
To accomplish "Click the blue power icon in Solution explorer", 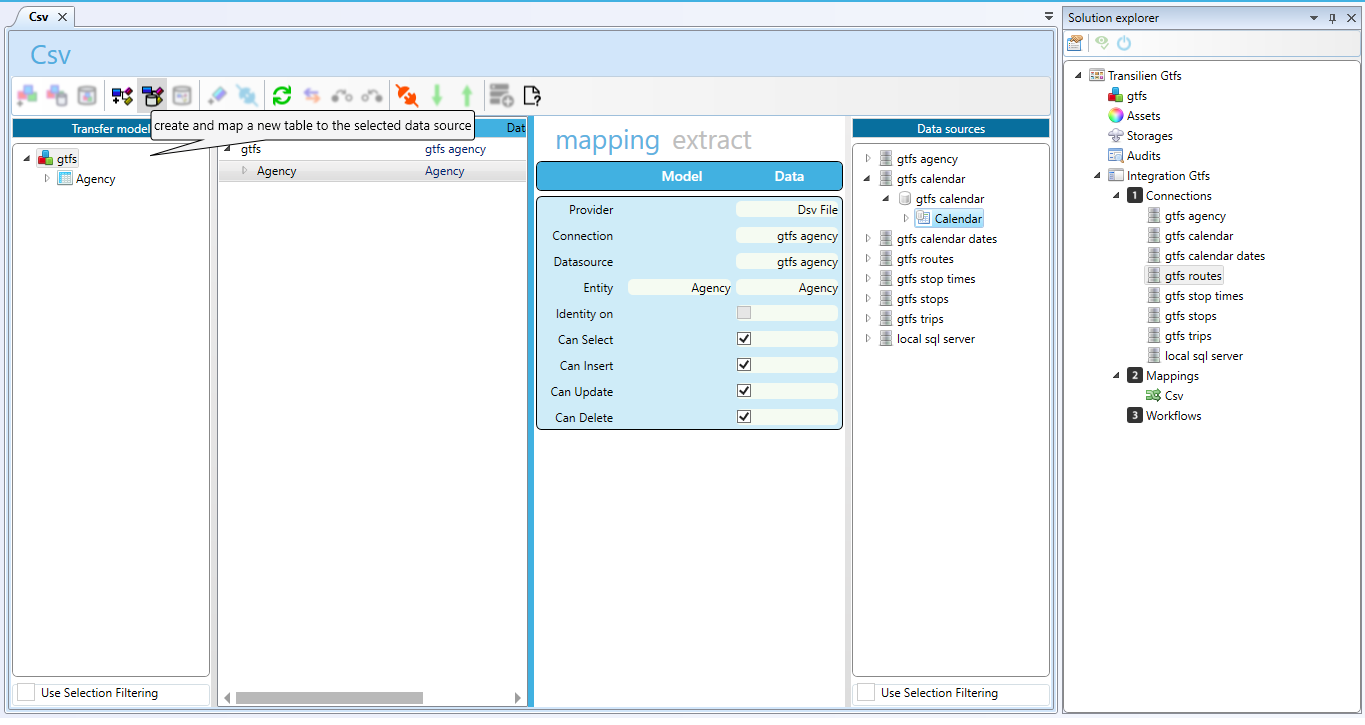I will [x=1124, y=43].
